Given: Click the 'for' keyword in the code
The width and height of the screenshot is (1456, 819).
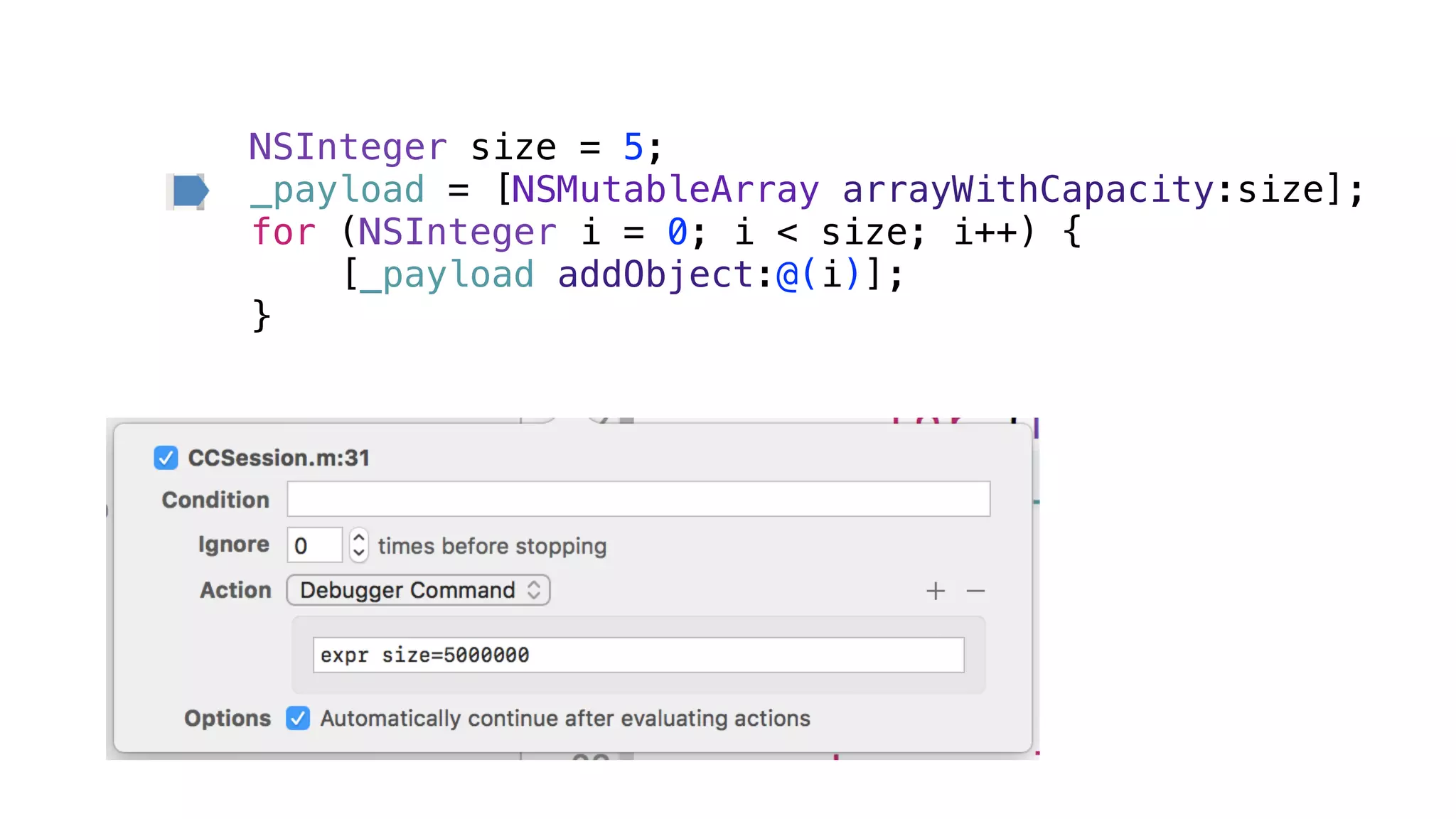Looking at the screenshot, I should tap(284, 232).
